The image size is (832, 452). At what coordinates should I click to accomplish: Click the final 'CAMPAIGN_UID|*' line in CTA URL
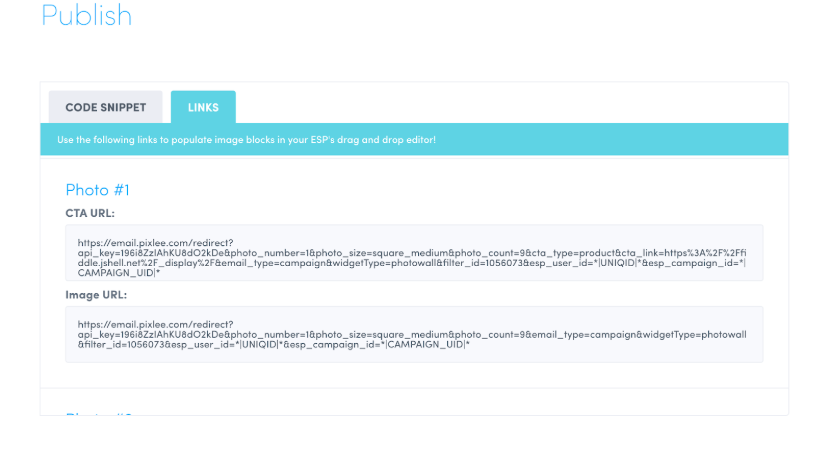pyautogui.click(x=119, y=274)
